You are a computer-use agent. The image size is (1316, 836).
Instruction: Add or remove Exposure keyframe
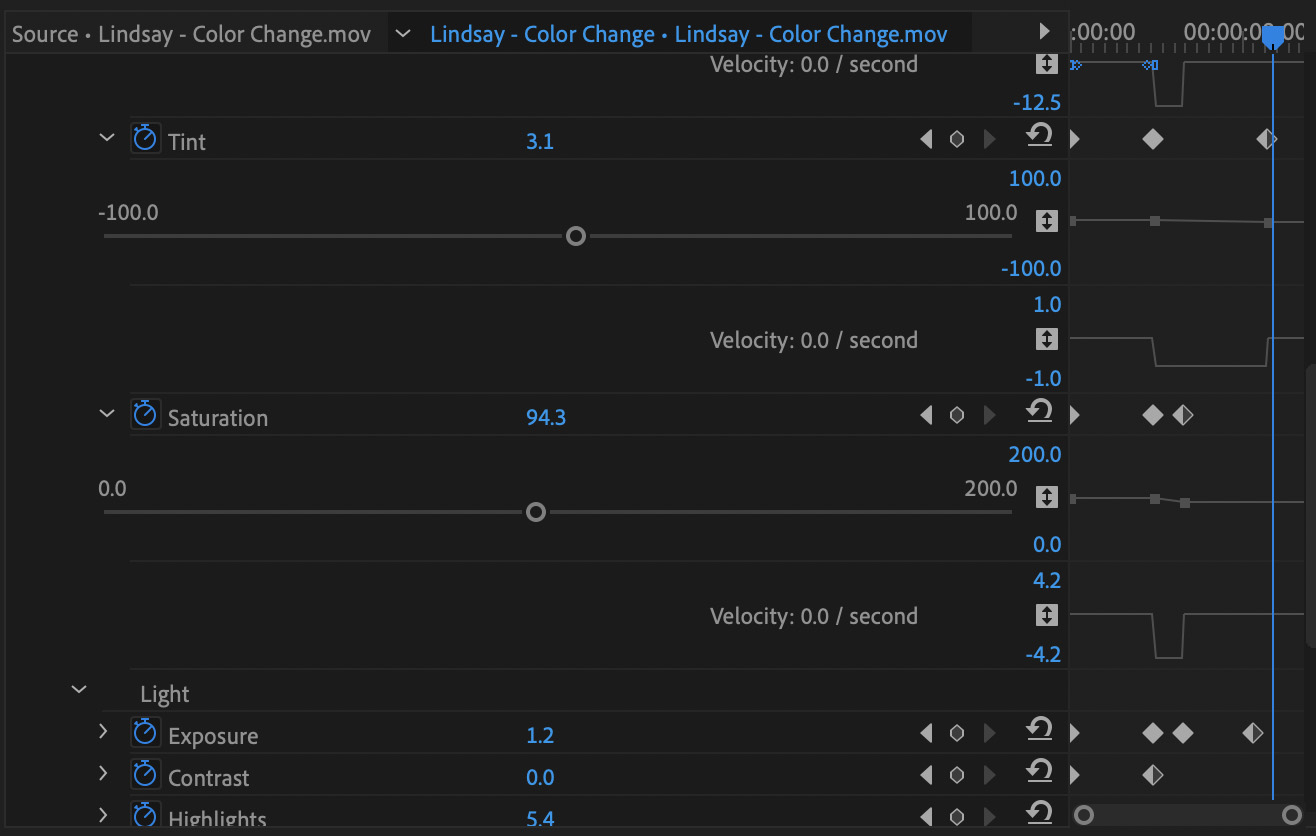[x=956, y=733]
